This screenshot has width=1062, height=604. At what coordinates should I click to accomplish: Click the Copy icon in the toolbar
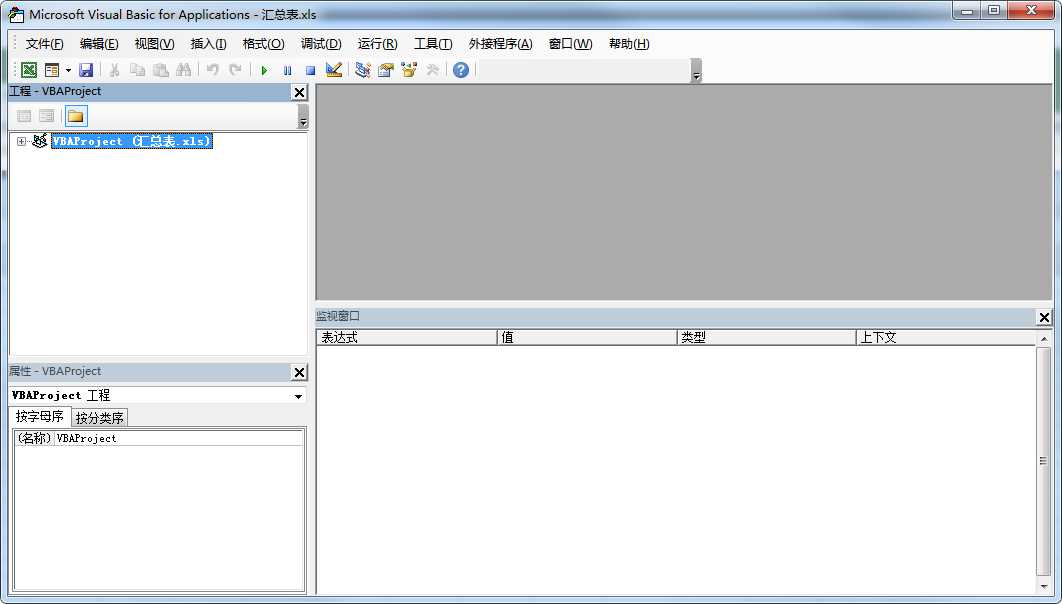coord(137,70)
